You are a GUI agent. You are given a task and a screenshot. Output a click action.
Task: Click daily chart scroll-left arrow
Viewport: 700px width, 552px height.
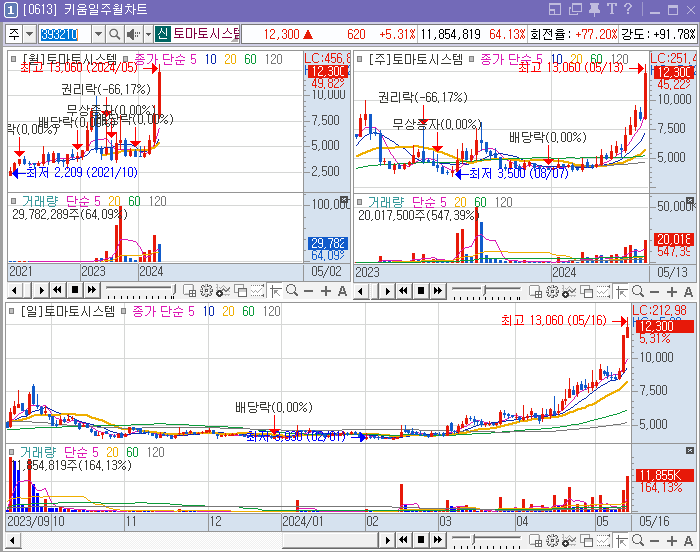(12, 541)
